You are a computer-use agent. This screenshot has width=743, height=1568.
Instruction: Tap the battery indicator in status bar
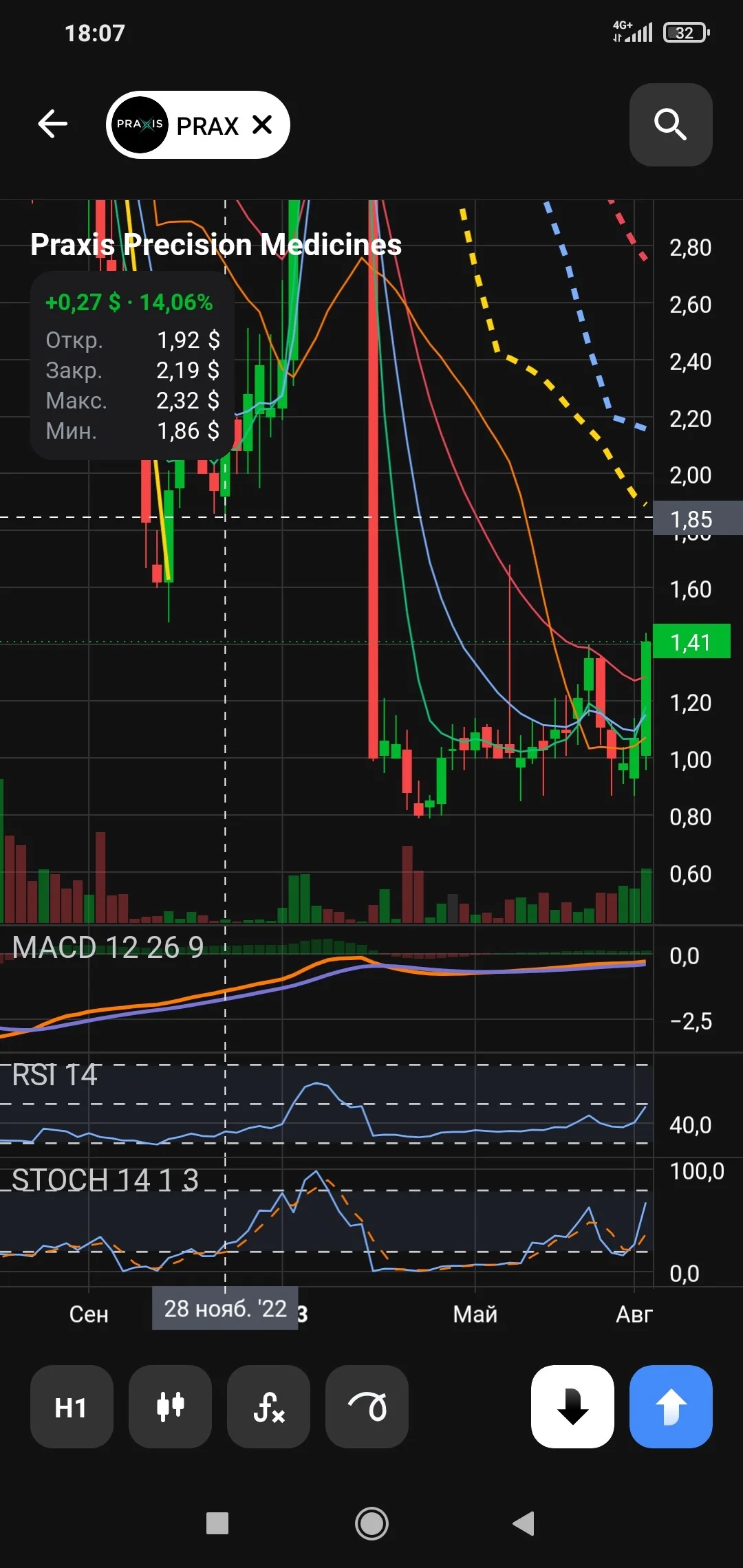pos(687,32)
